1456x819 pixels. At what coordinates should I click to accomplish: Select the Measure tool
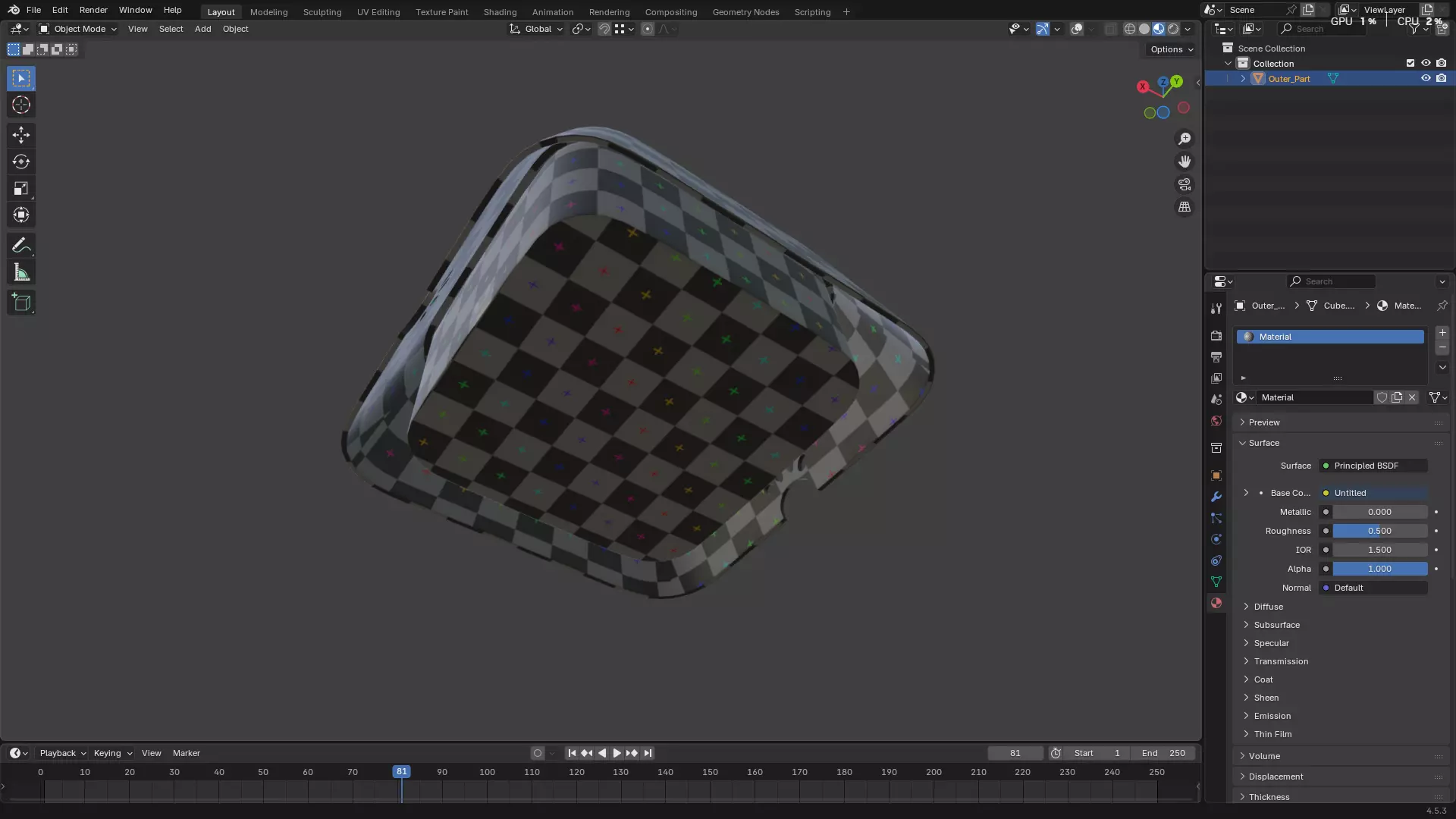(x=21, y=273)
